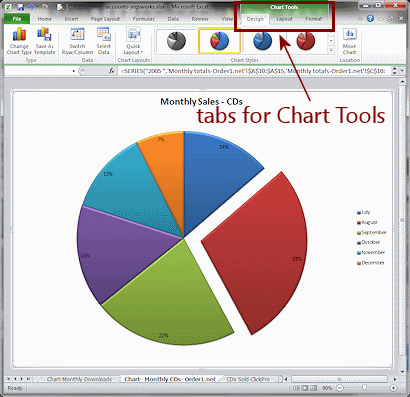410x397 pixels.
Task: Switch to Page Break Preview in status bar
Action: point(313,388)
